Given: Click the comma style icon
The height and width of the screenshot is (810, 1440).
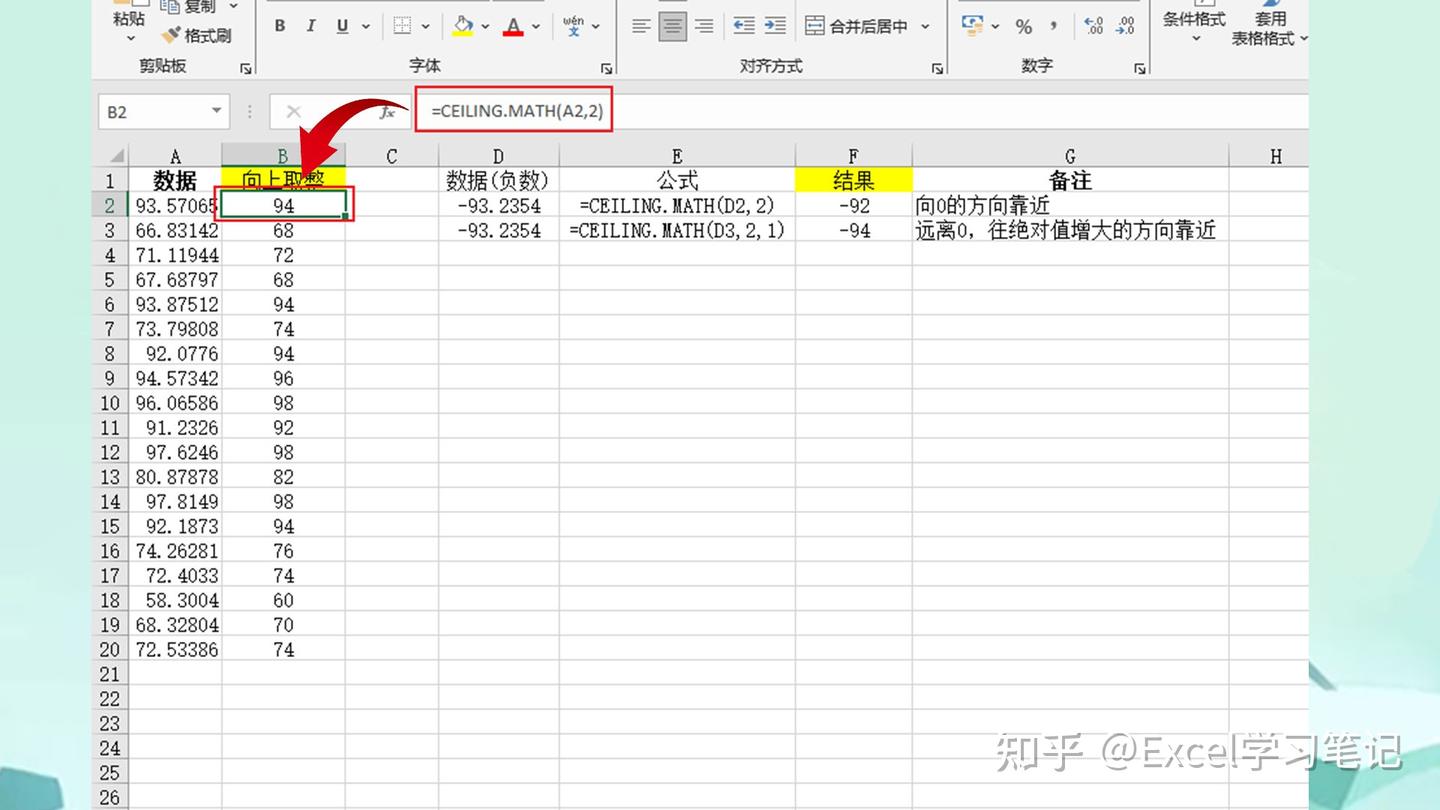Looking at the screenshot, I should [1052, 27].
